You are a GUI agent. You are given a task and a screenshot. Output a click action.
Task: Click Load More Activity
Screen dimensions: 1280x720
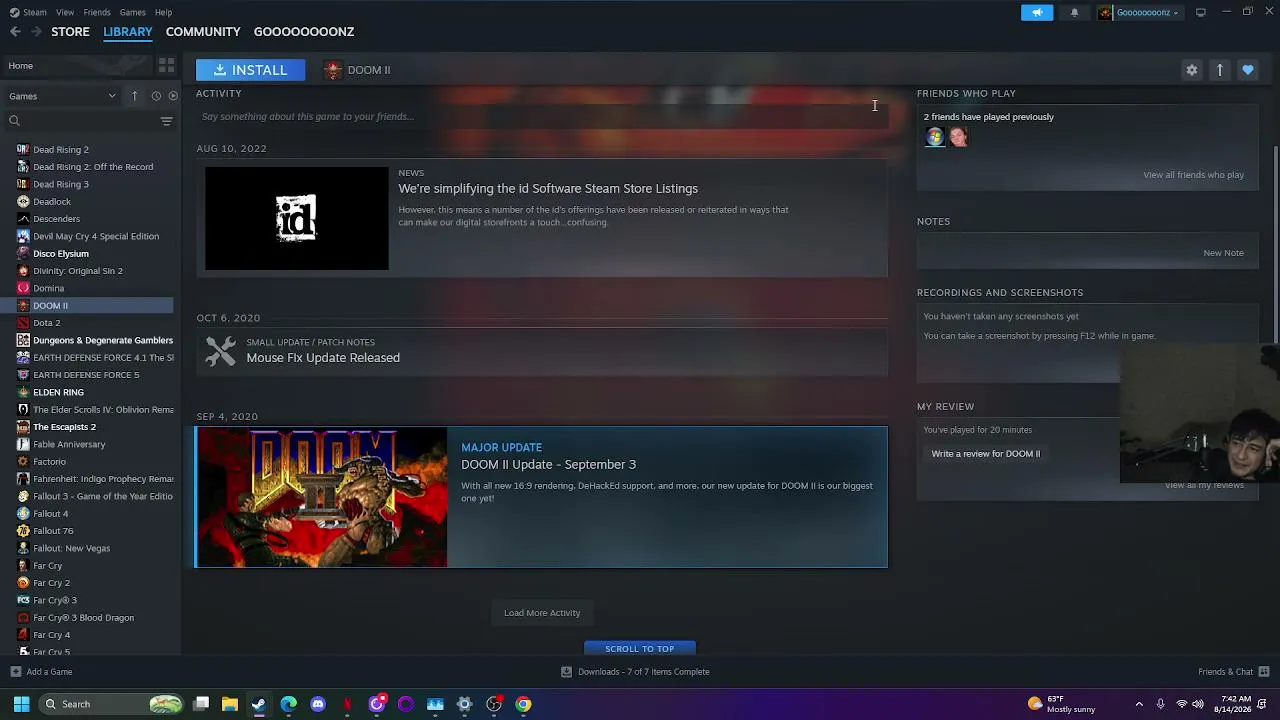542,613
